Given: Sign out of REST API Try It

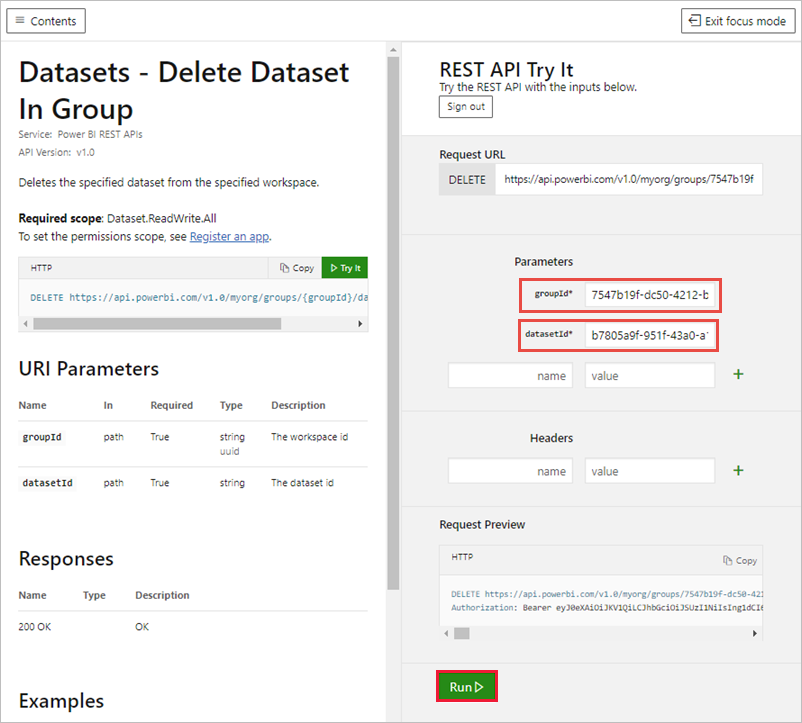Looking at the screenshot, I should coord(465,107).
